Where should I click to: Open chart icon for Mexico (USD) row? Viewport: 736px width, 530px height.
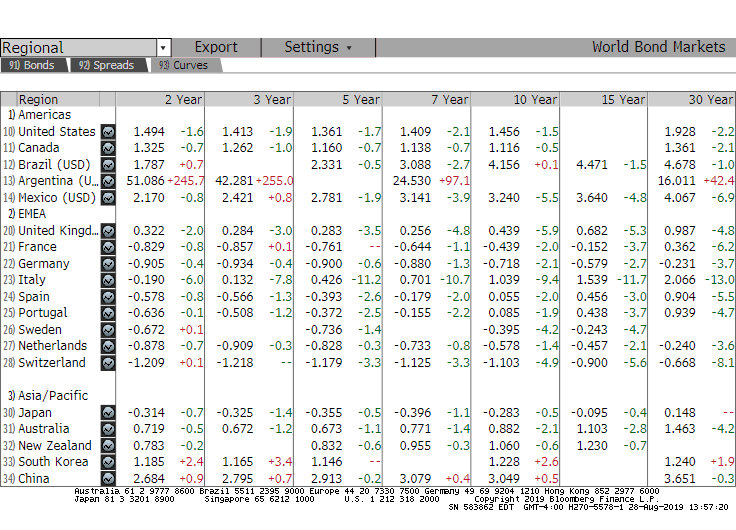click(108, 198)
